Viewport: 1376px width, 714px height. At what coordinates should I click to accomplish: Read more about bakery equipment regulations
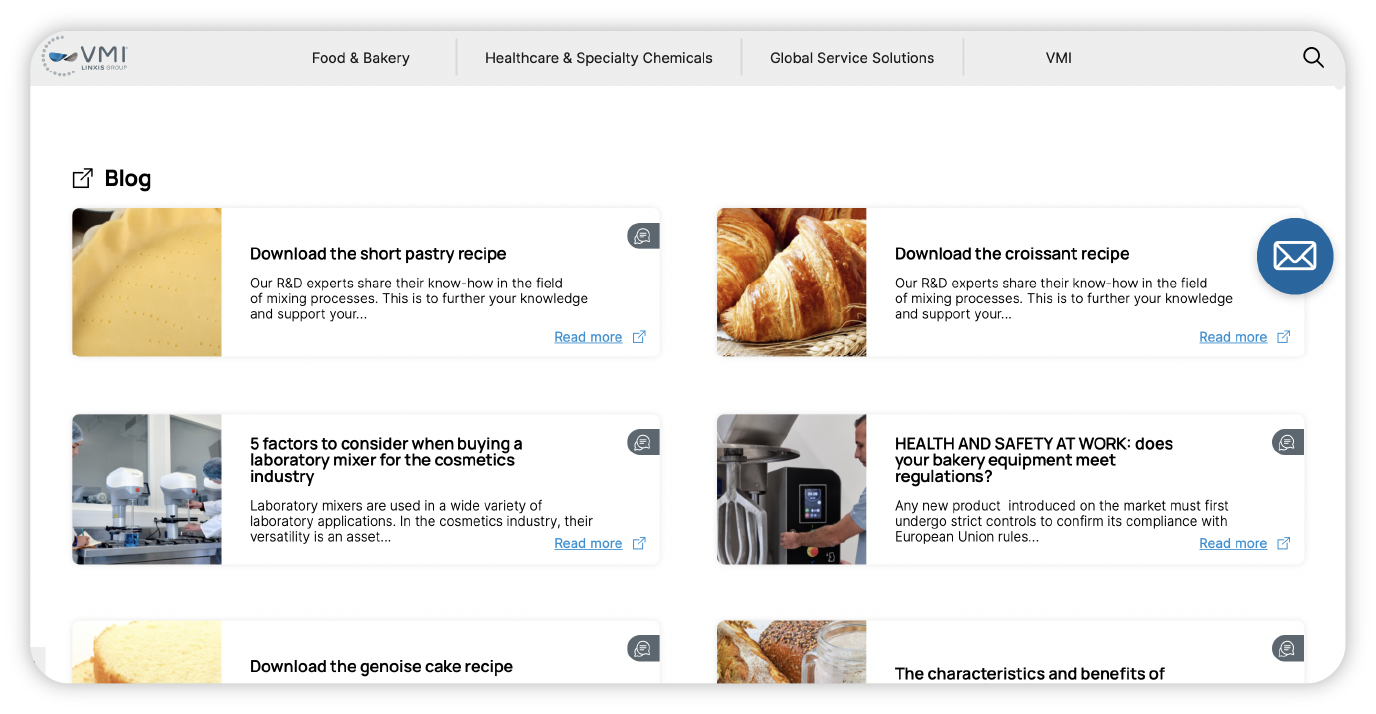(1232, 543)
